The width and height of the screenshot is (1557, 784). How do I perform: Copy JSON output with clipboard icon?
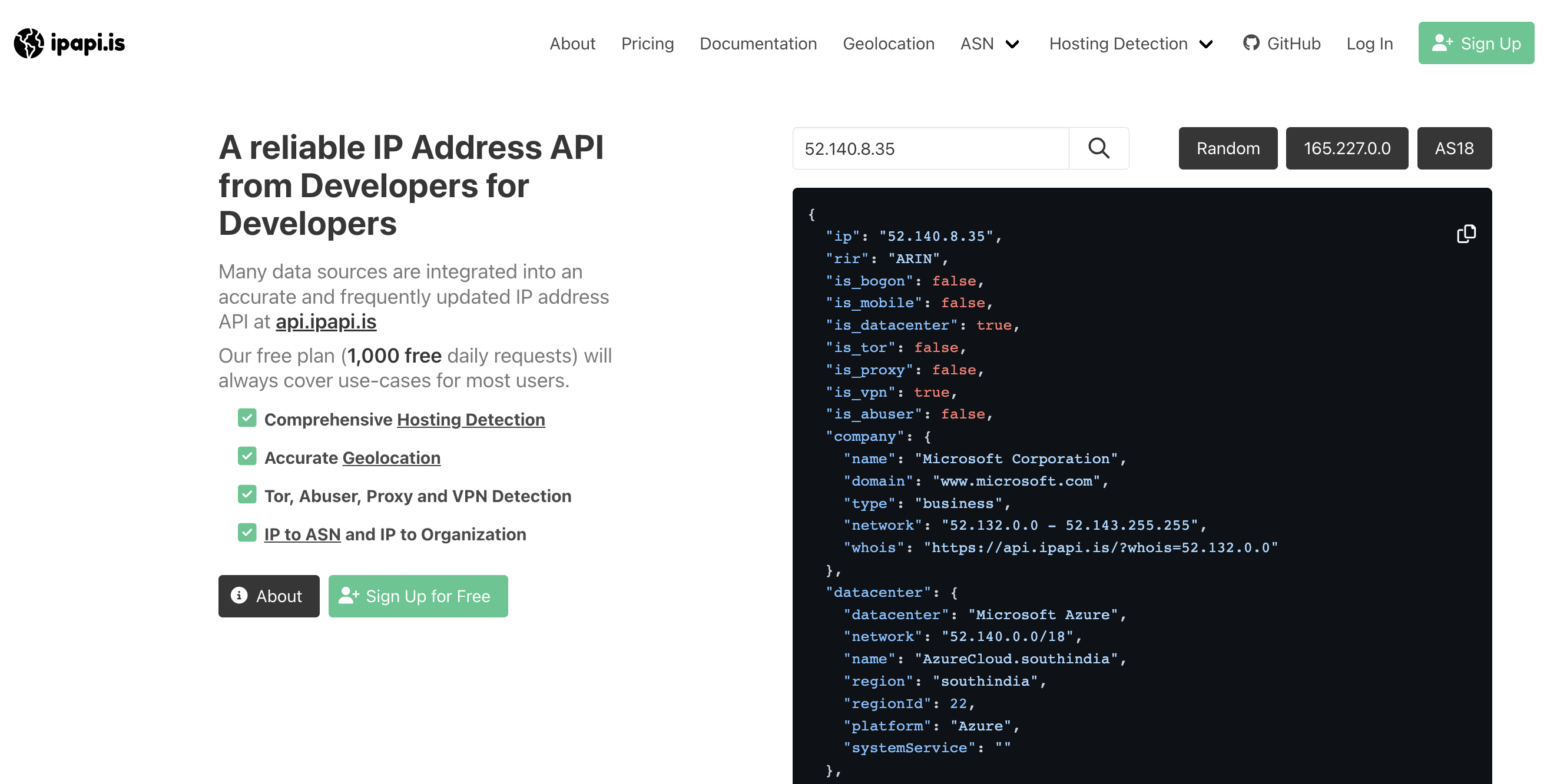(1466, 234)
